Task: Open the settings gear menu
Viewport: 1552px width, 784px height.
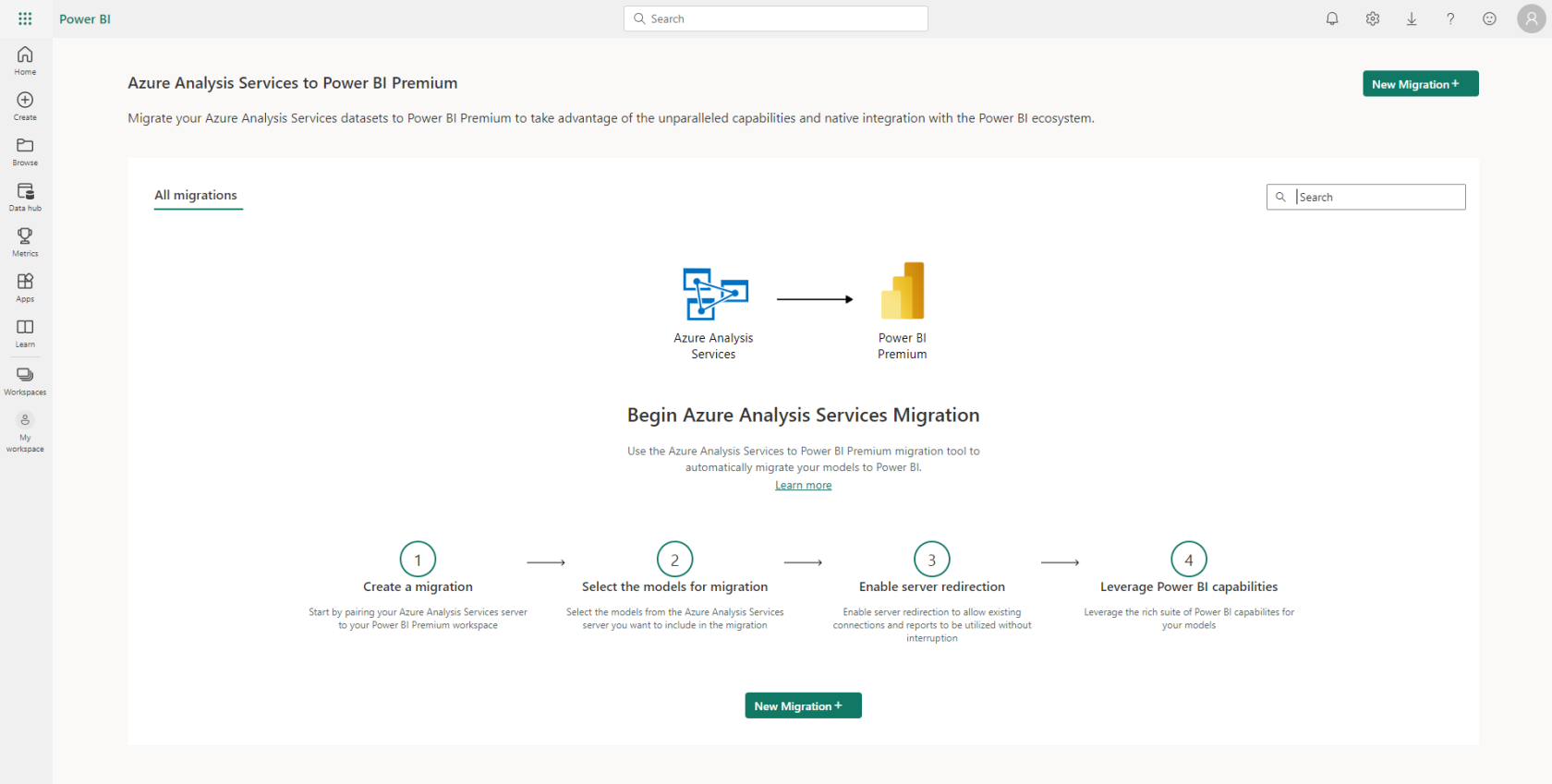Action: [x=1373, y=18]
